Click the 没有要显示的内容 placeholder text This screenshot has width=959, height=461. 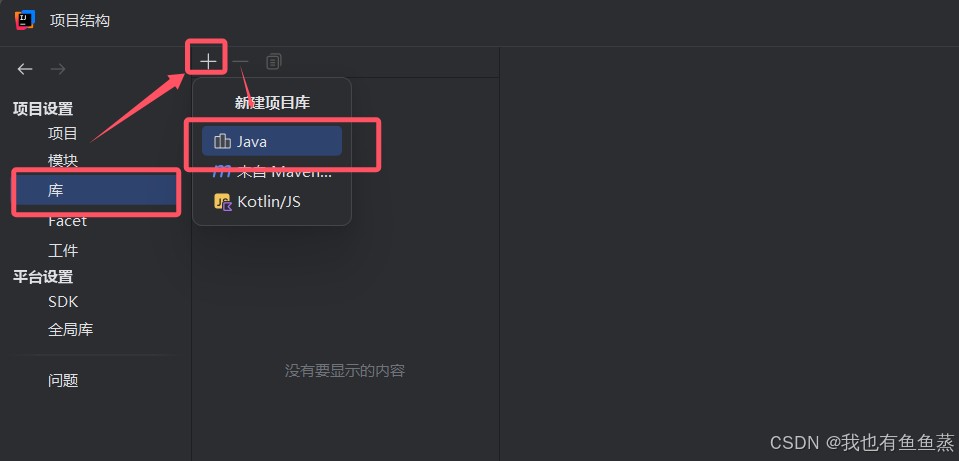pos(345,371)
